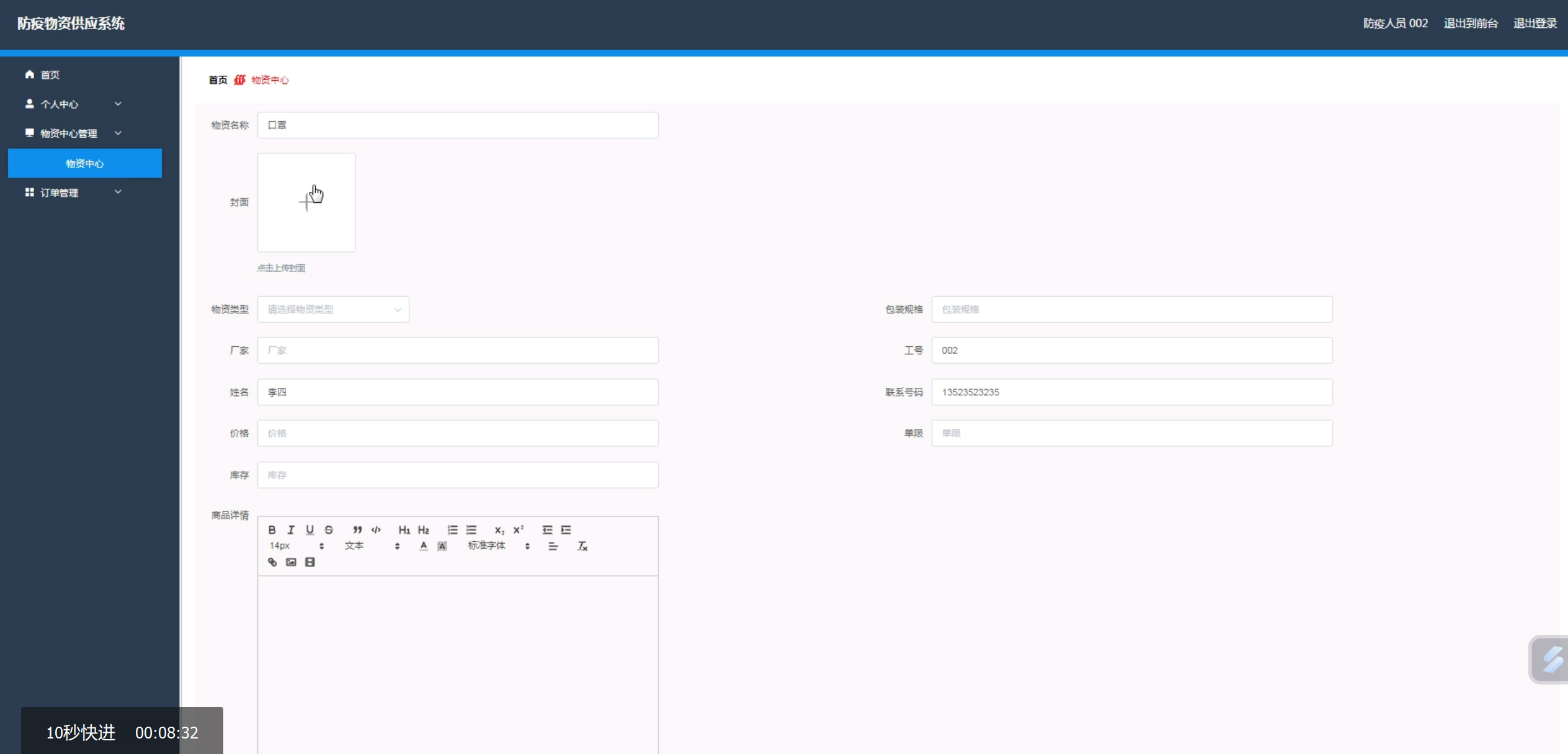The height and width of the screenshot is (754, 1568).
Task: Insert a code block in the editor
Action: [x=376, y=529]
